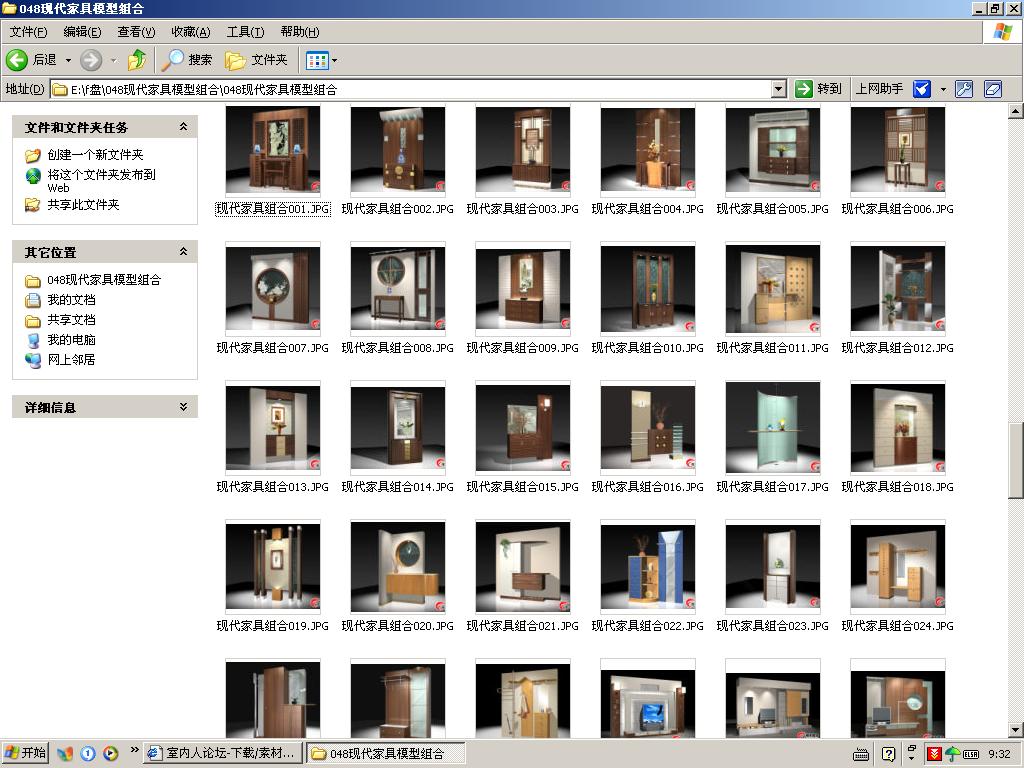Click the Views grid icon in toolbar
Screen dimensions: 1024x768
tap(317, 60)
